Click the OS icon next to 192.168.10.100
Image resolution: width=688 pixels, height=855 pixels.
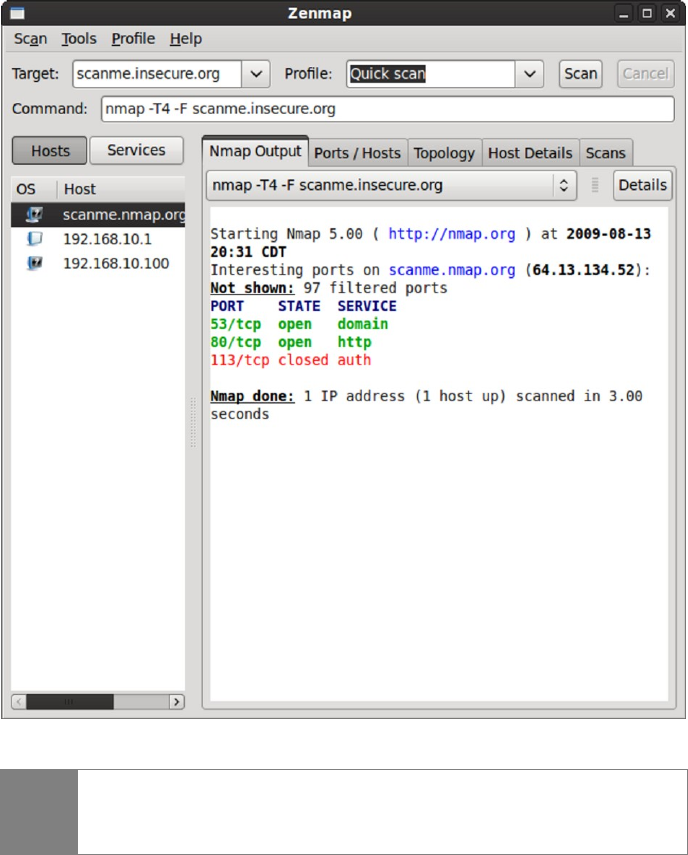[34, 263]
